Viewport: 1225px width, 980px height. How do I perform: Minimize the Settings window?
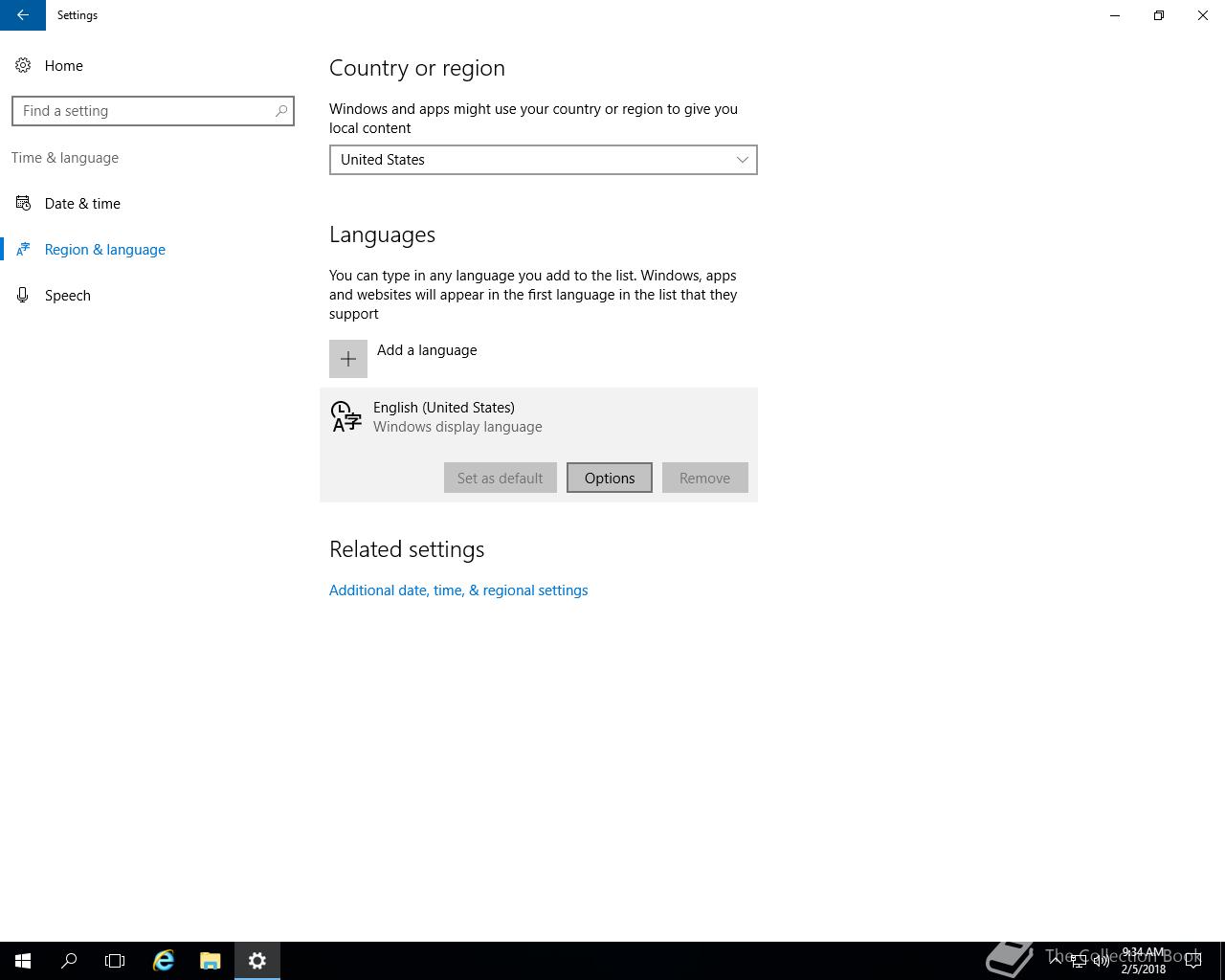tap(1115, 15)
